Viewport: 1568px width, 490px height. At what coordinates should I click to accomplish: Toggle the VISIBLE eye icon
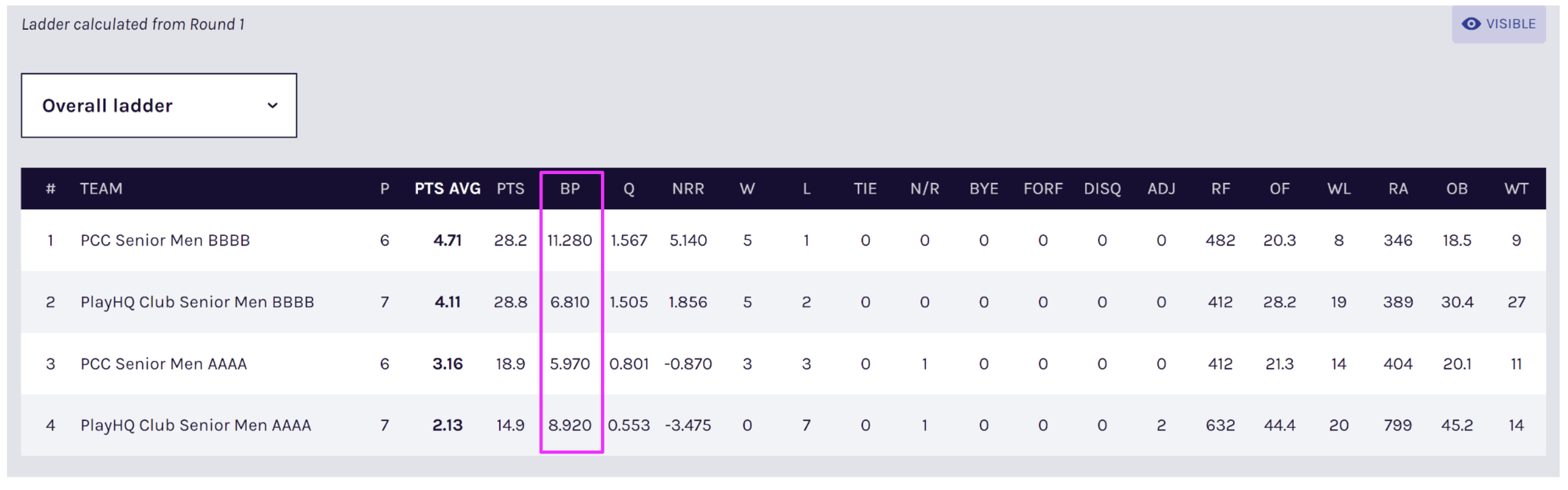1471,24
